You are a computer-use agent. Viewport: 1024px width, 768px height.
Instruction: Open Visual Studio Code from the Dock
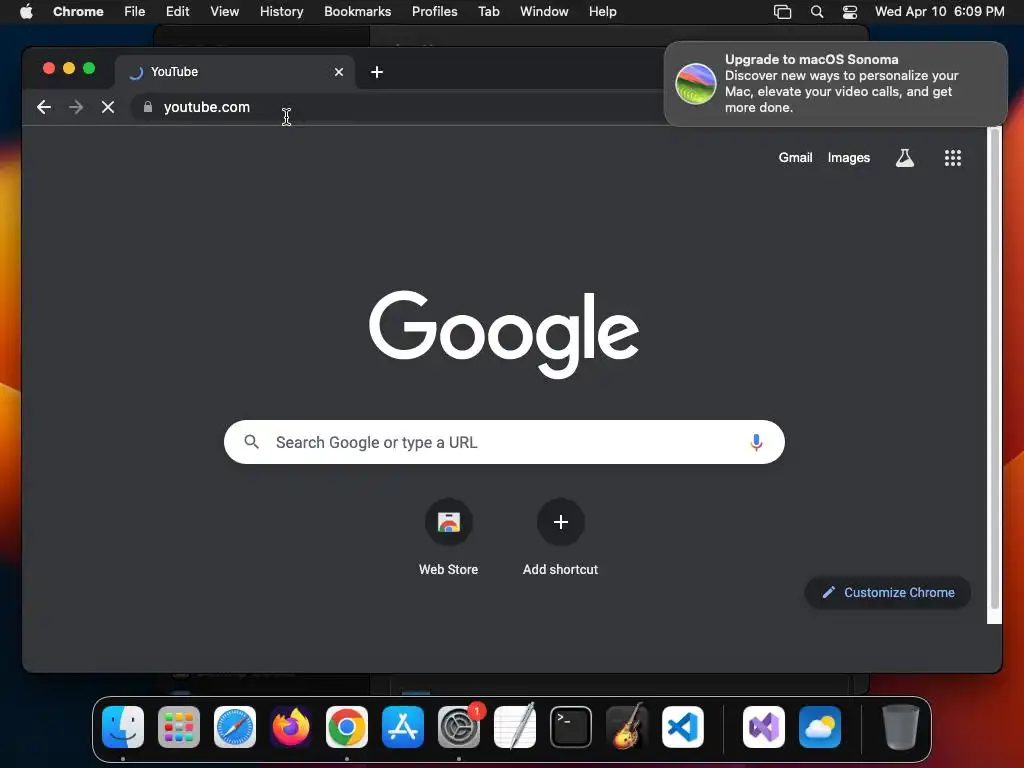tap(683, 727)
